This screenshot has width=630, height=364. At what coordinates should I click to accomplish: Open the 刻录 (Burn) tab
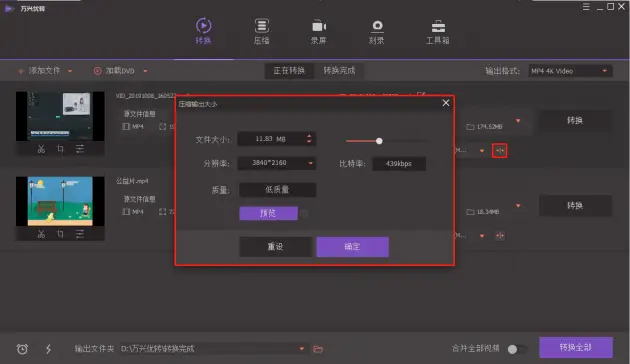(376, 31)
